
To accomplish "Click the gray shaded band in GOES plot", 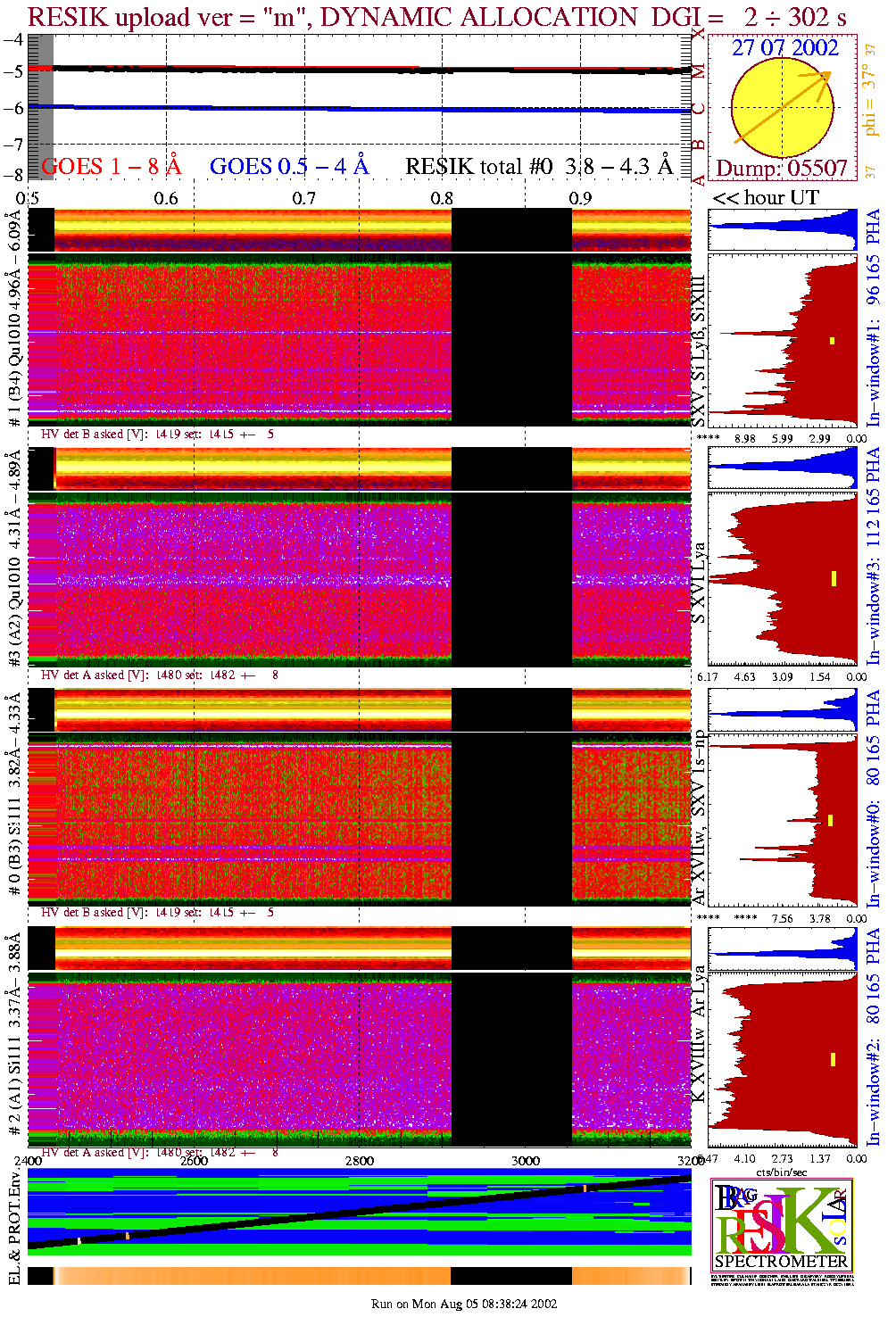I will click(x=41, y=106).
